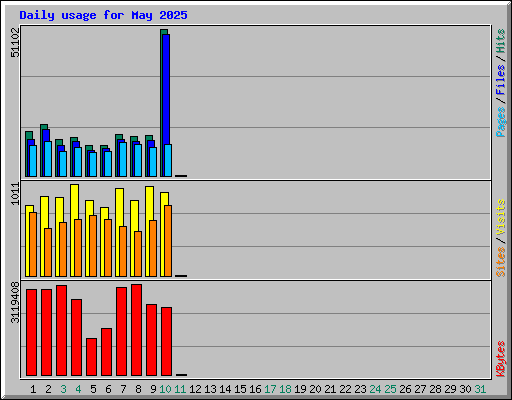The width and height of the screenshot is (512, 400).
Task: Click the blue Files legend label
Action: pyautogui.click(x=500, y=80)
